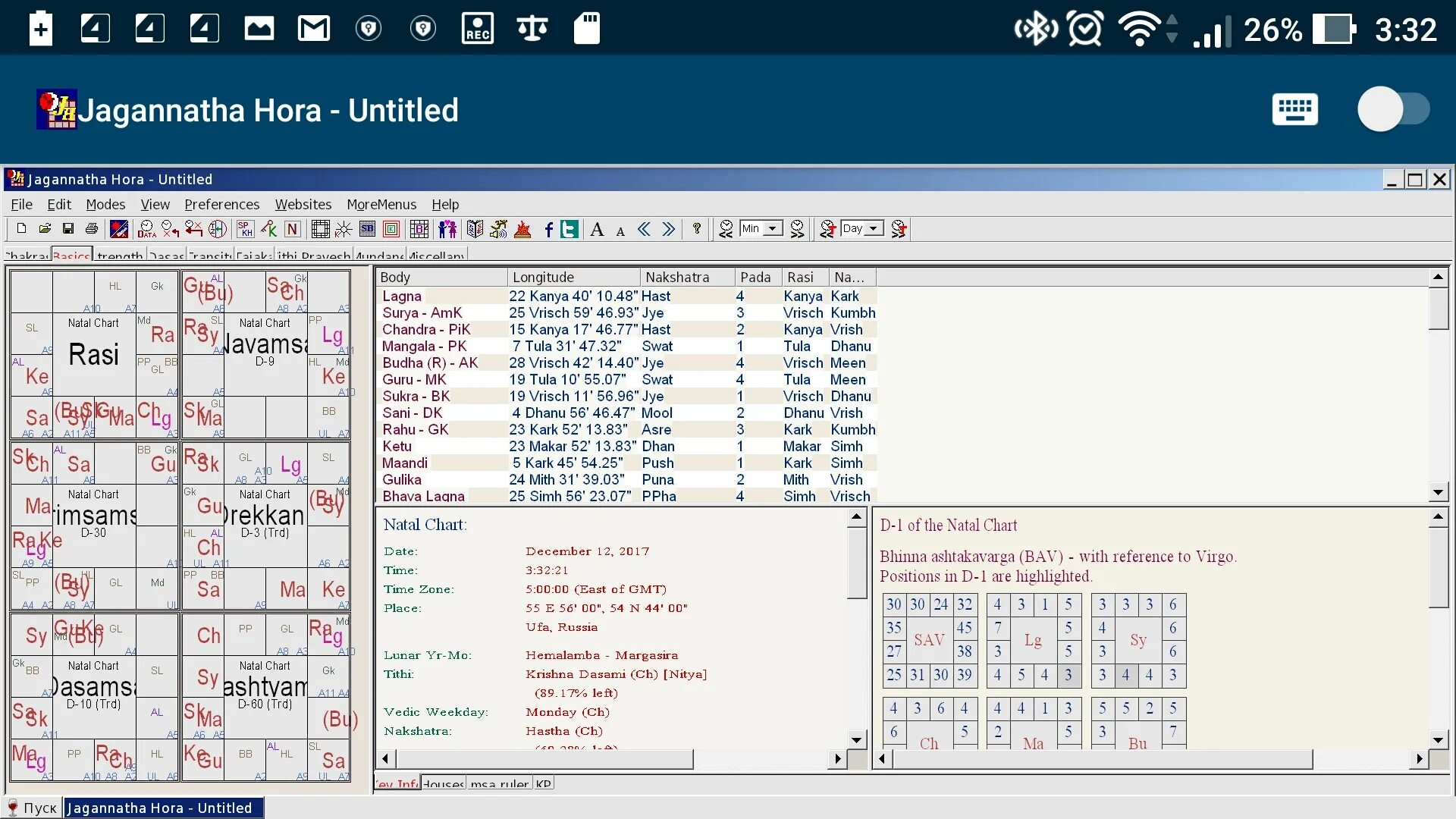Switch to the Dasas tab
The height and width of the screenshot is (819, 1456).
point(166,256)
